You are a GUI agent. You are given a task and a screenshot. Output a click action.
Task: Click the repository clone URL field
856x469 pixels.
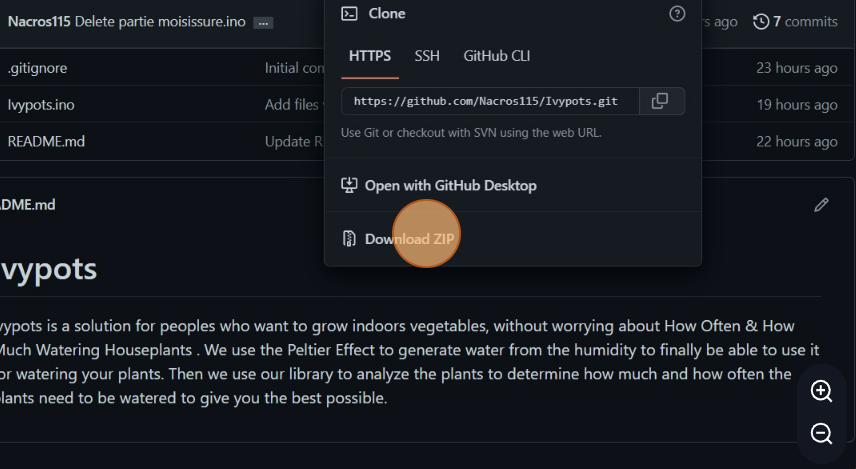click(x=490, y=101)
